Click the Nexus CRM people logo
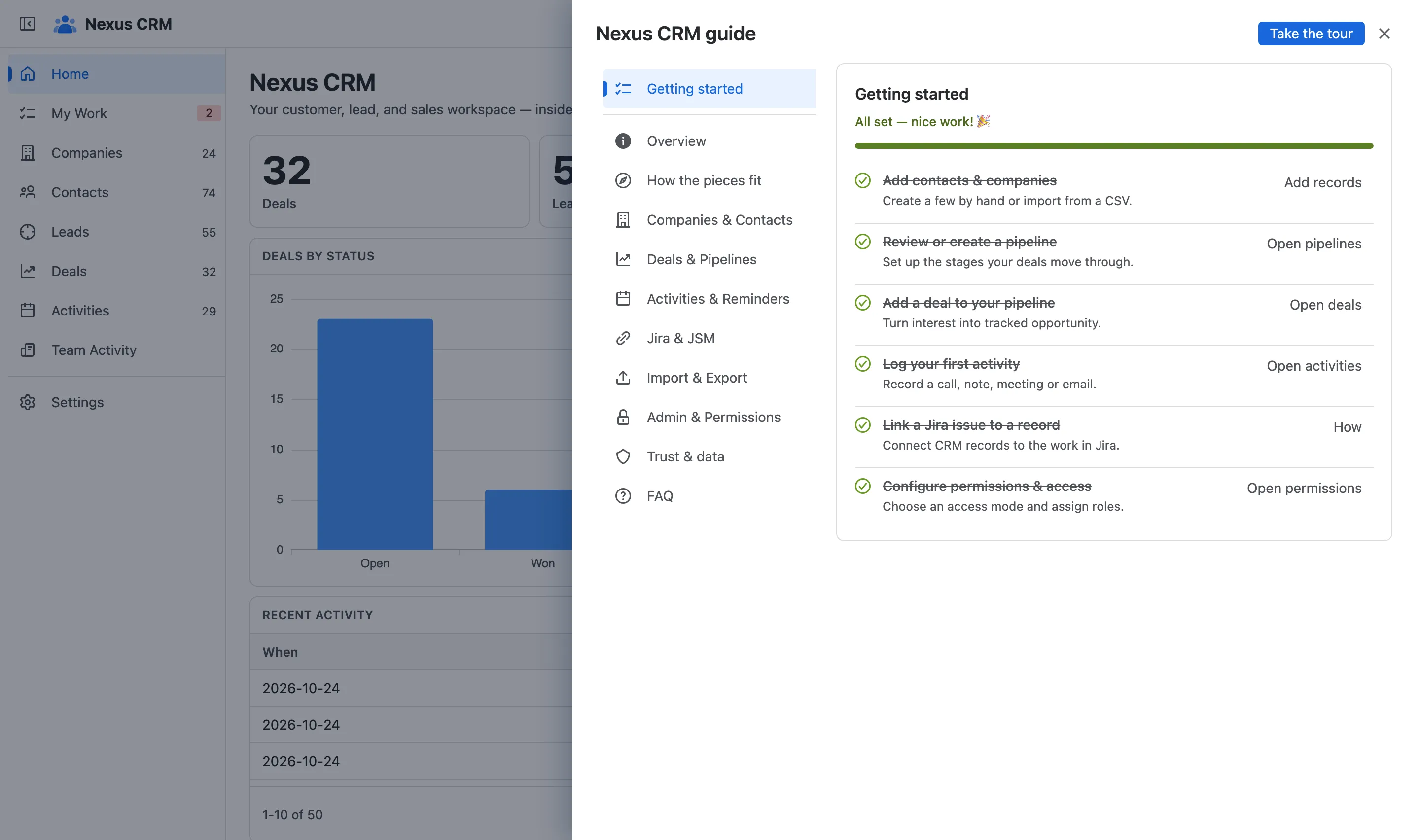This screenshot has height=840, width=1420. (65, 24)
